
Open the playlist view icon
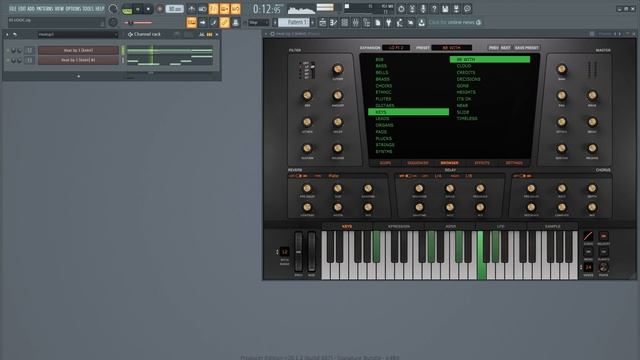click(322, 22)
